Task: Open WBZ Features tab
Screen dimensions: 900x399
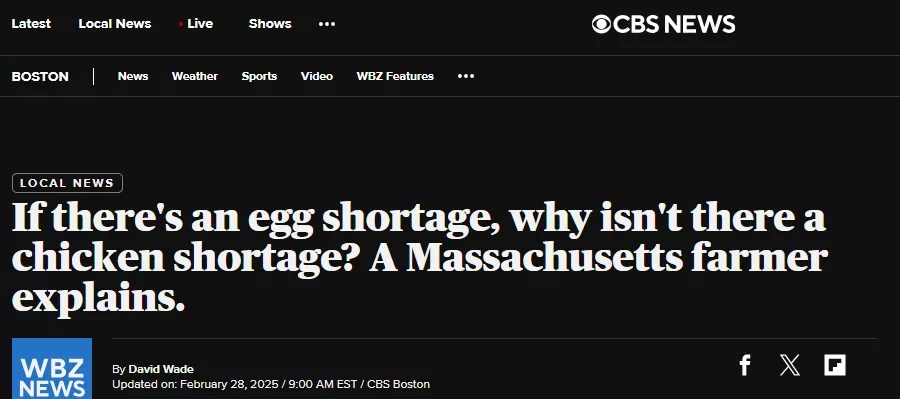Action: (x=395, y=76)
